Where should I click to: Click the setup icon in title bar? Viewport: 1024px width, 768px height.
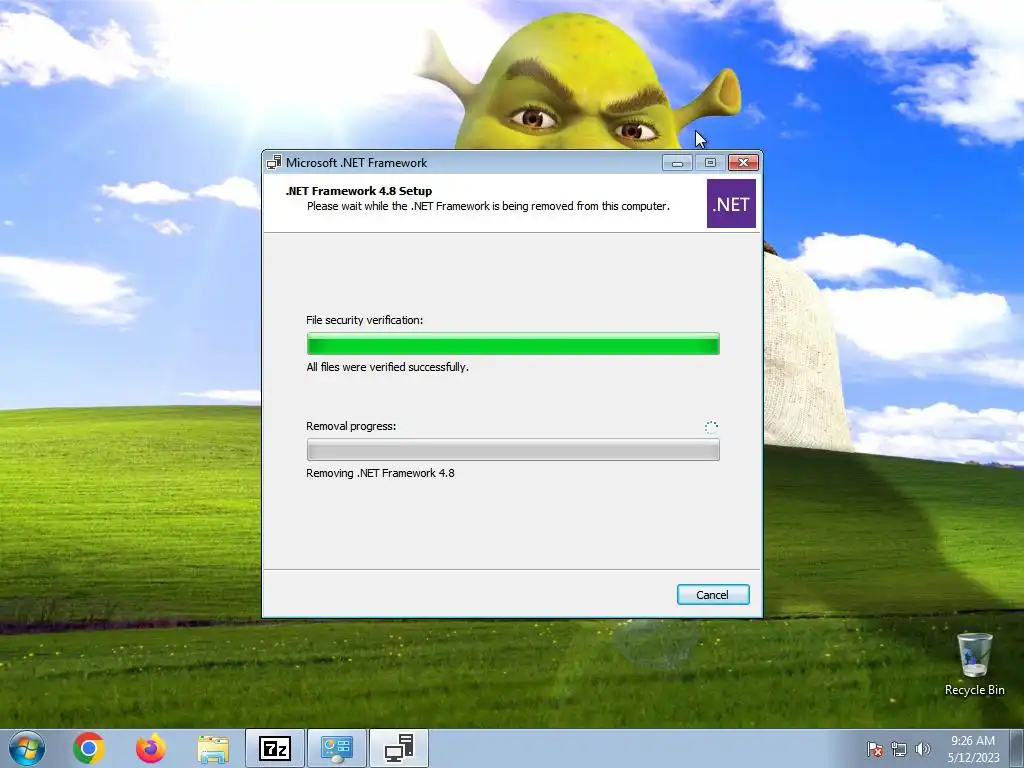click(x=274, y=163)
